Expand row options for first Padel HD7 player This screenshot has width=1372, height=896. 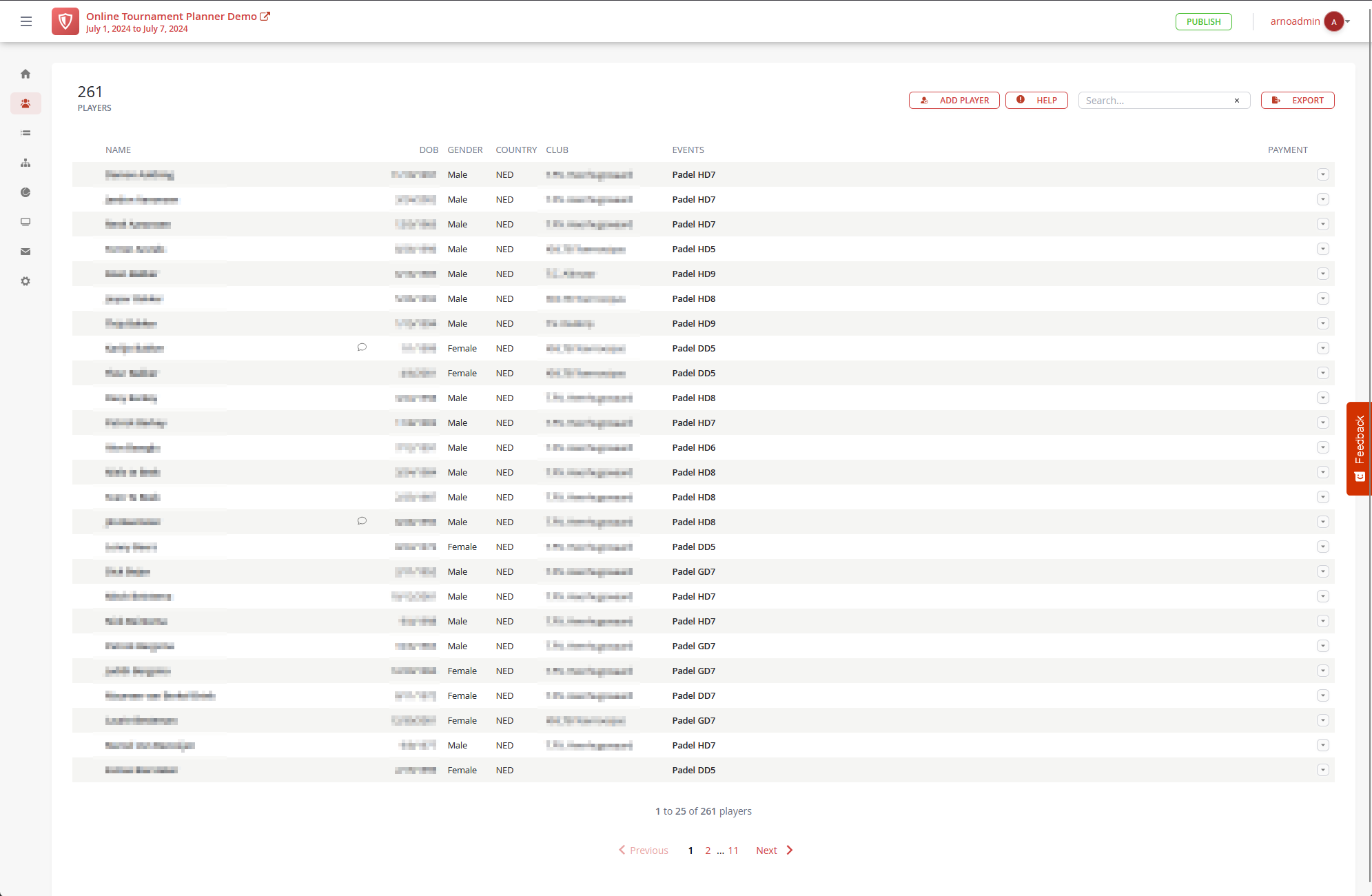pos(1322,174)
